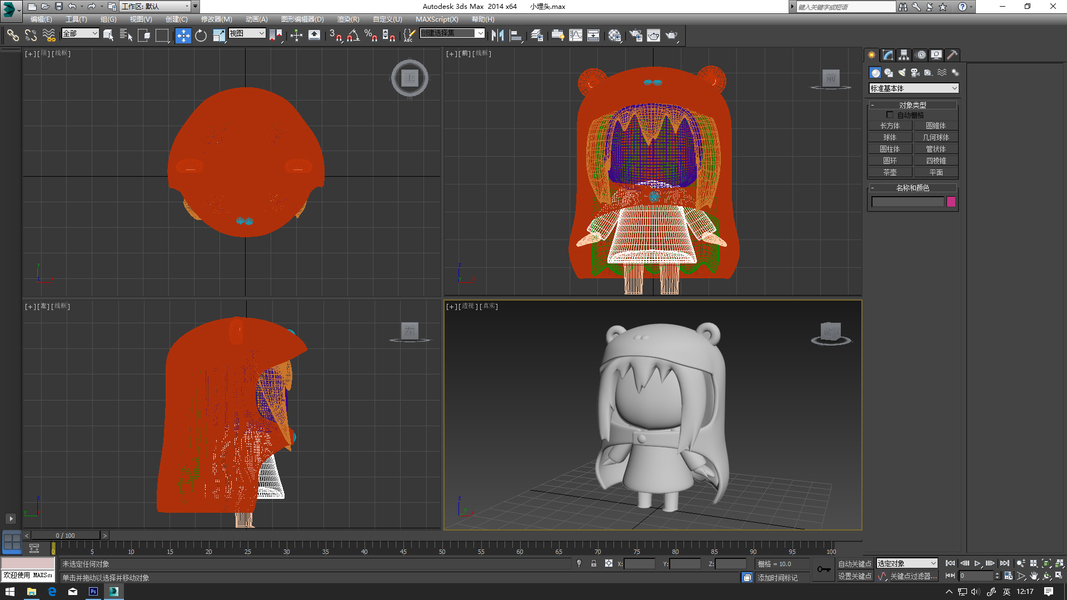Enable the 自动栅格 checkbox
The image size is (1067, 600).
(x=890, y=115)
